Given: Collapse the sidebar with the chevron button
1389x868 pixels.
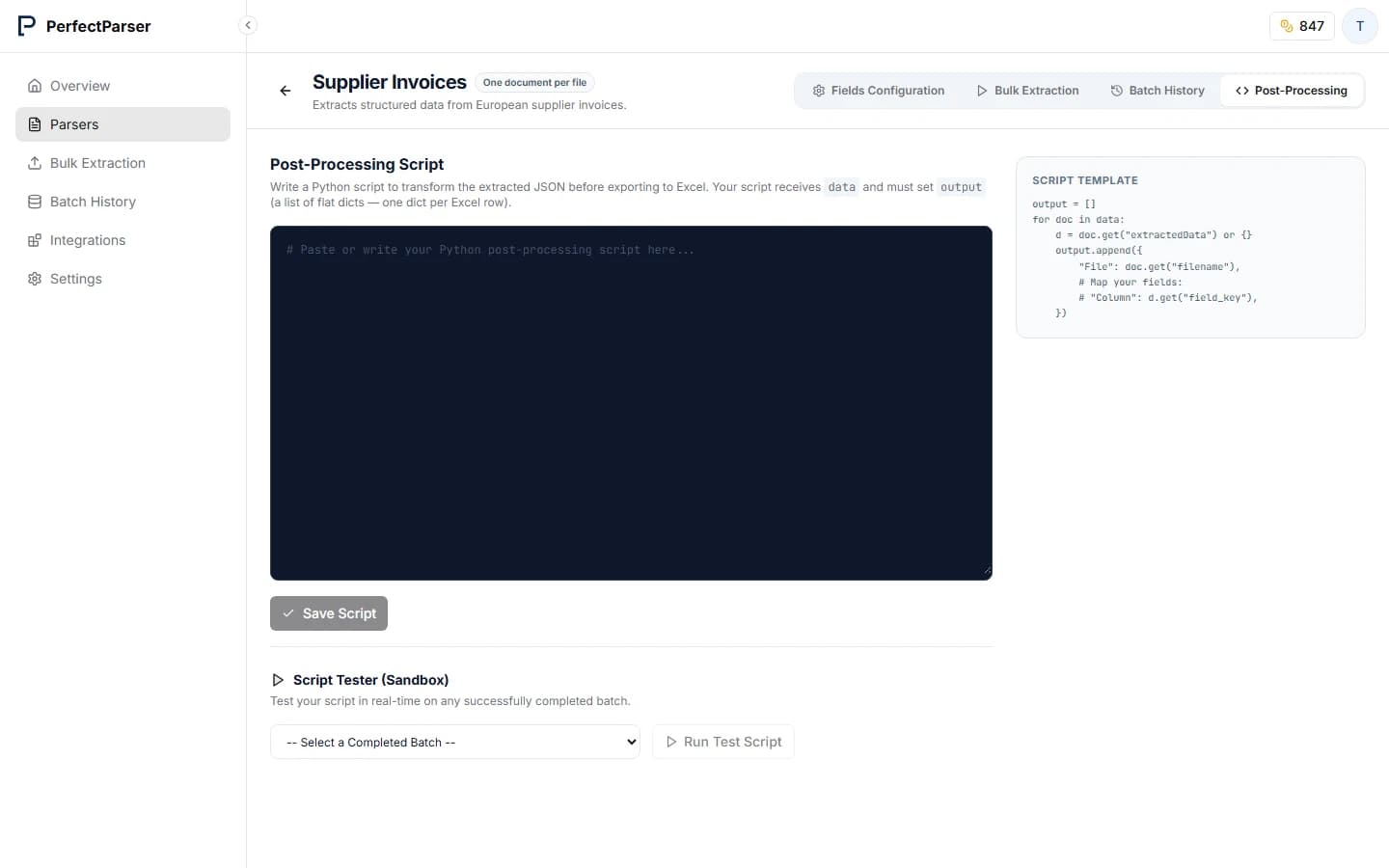Looking at the screenshot, I should click(248, 25).
